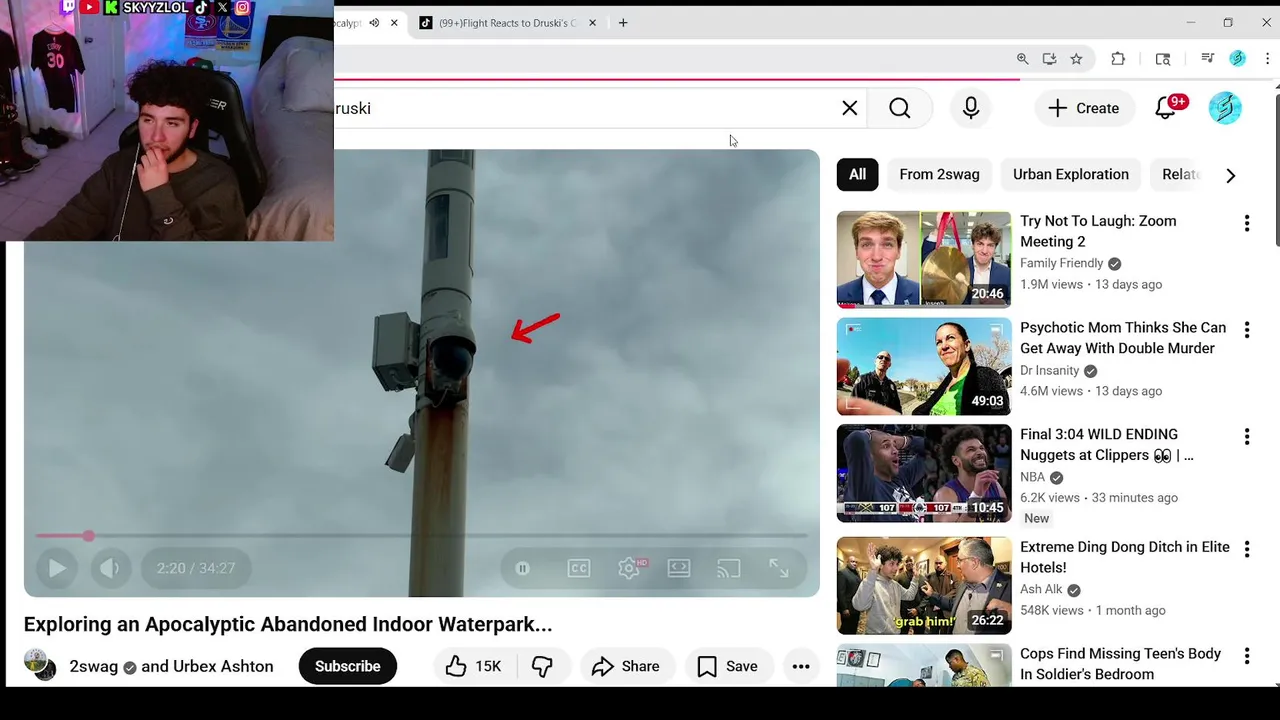Select the All filter chip

[x=858, y=174]
